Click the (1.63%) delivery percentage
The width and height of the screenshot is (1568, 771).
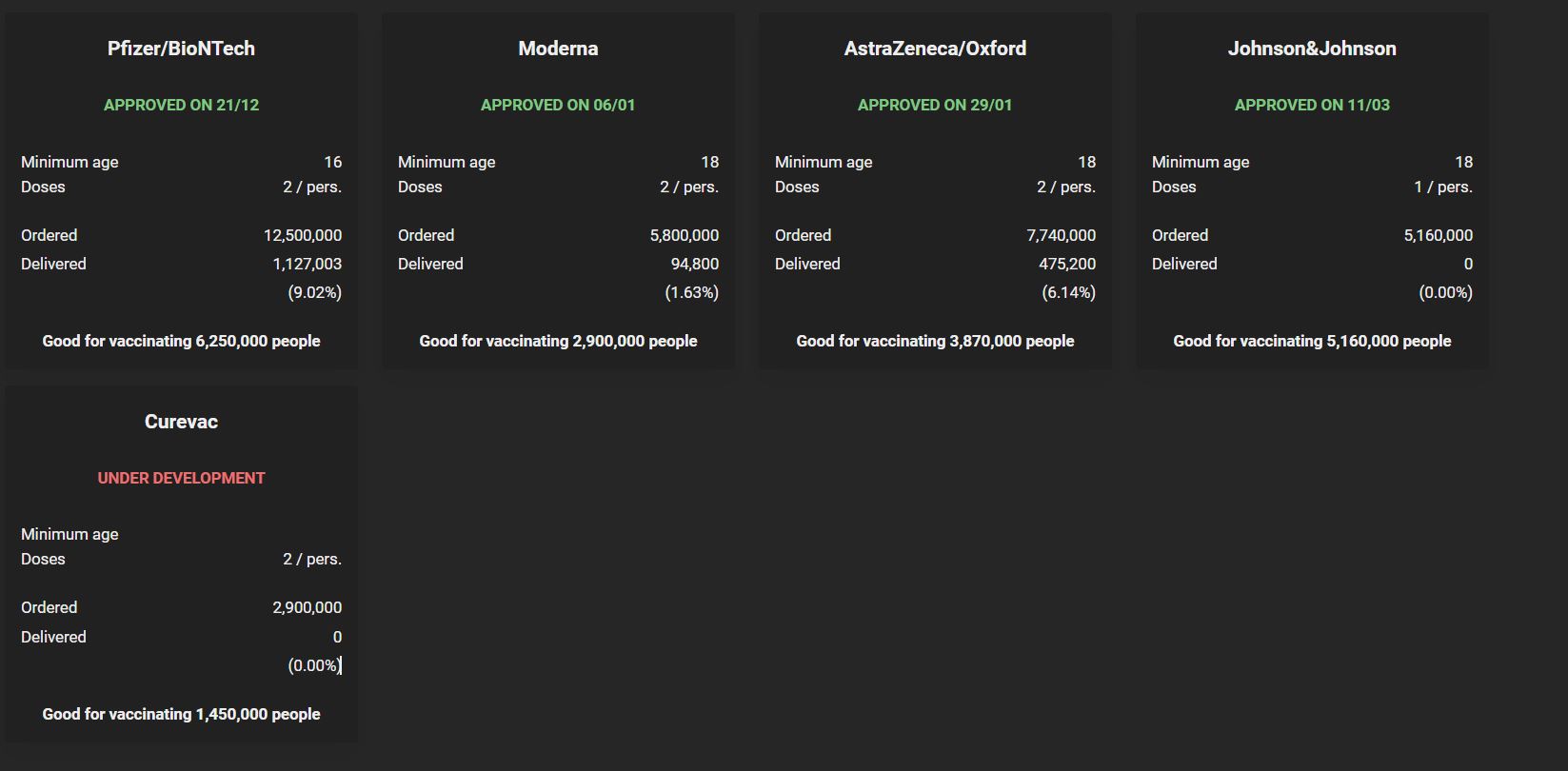(x=691, y=292)
